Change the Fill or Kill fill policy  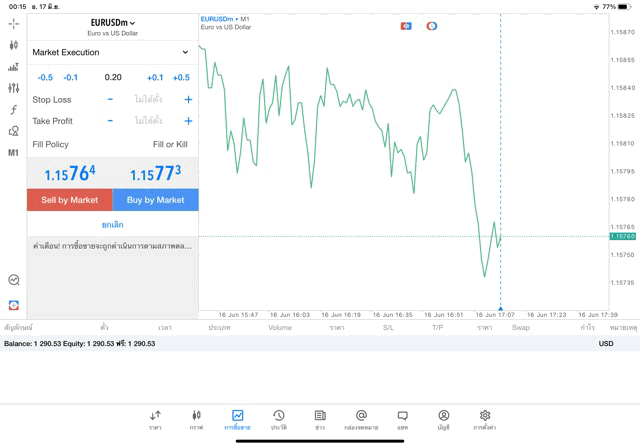tap(169, 144)
